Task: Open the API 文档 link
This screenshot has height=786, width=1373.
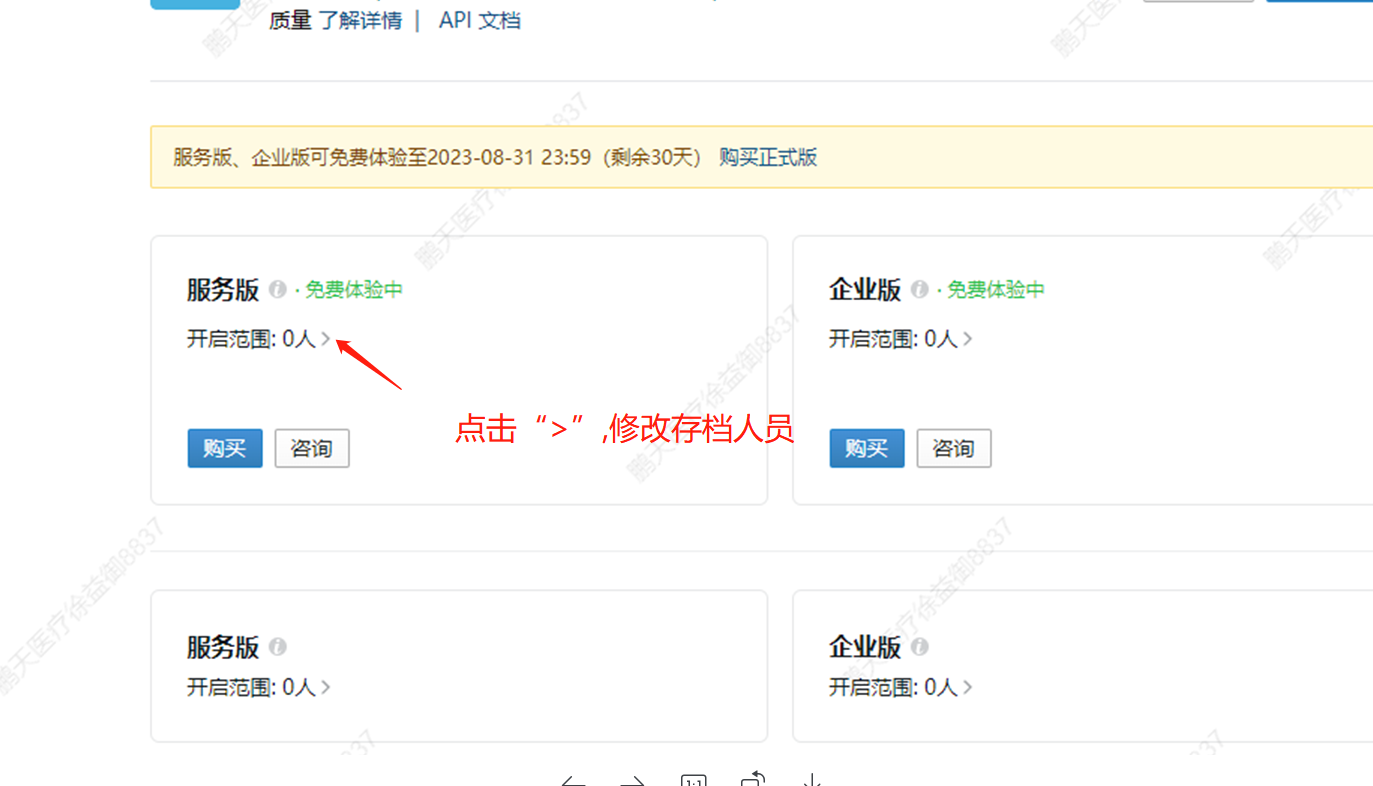Action: [x=480, y=20]
